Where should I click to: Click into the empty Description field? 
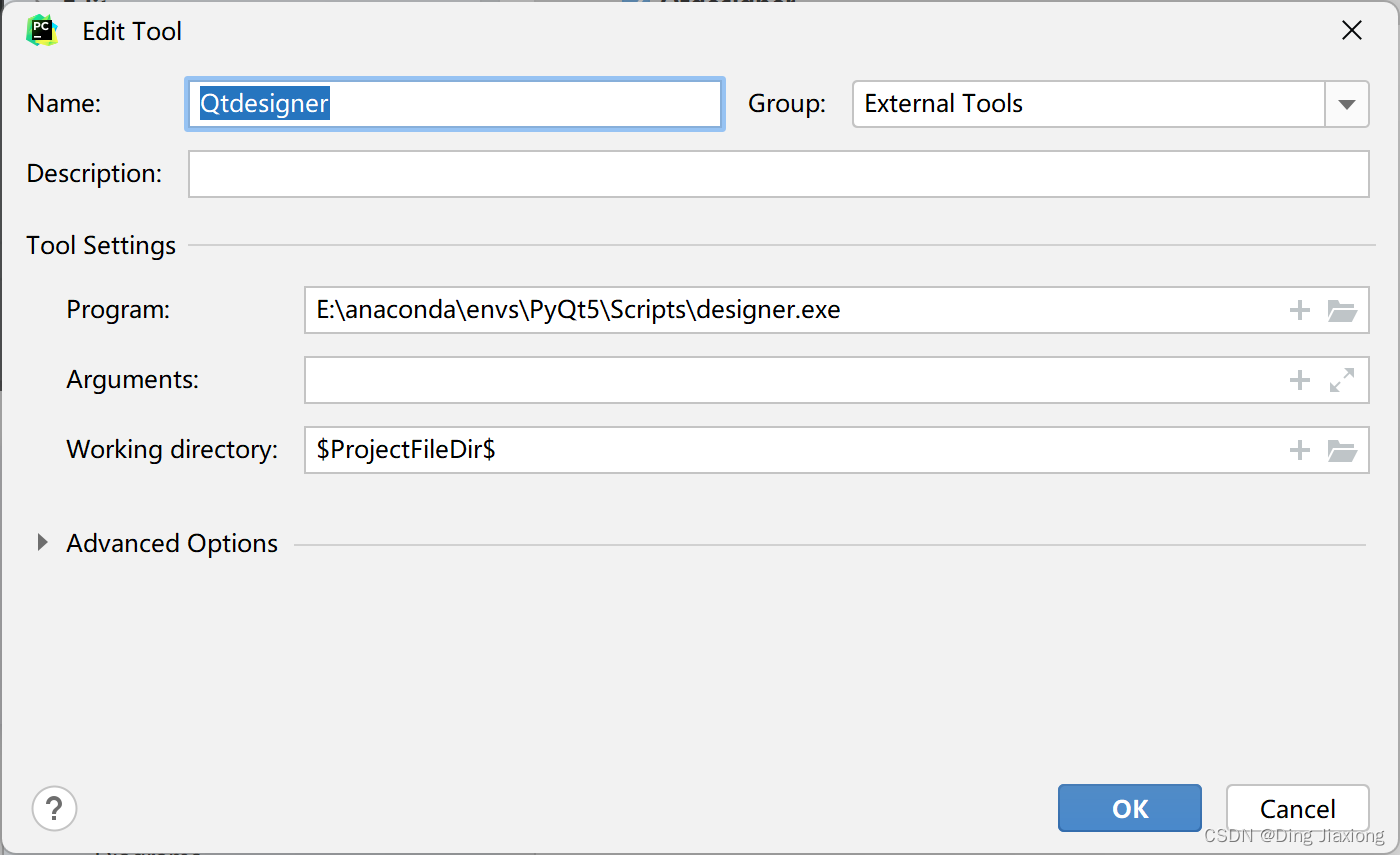point(778,174)
